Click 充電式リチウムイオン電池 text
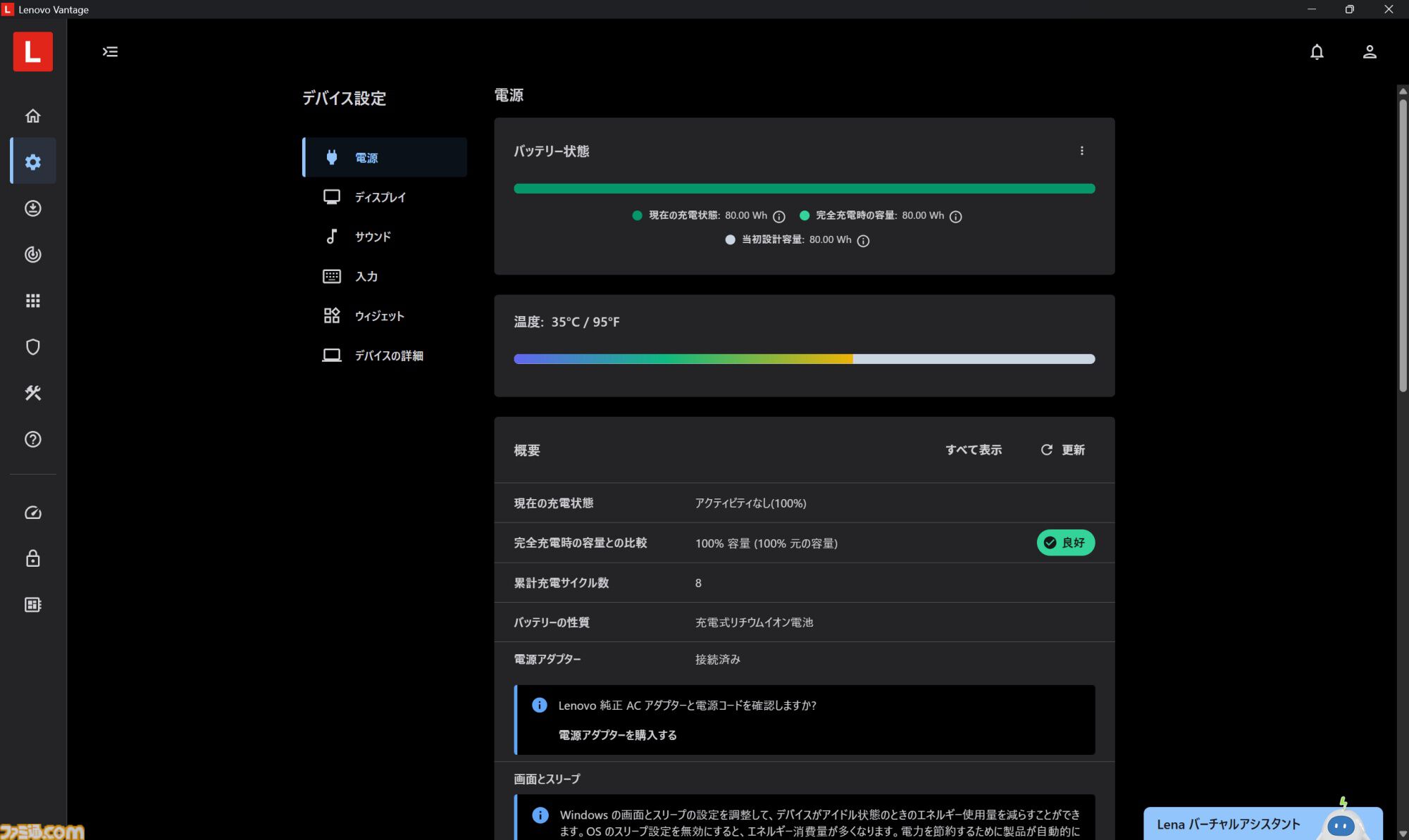Viewport: 1409px width, 840px height. pos(754,622)
